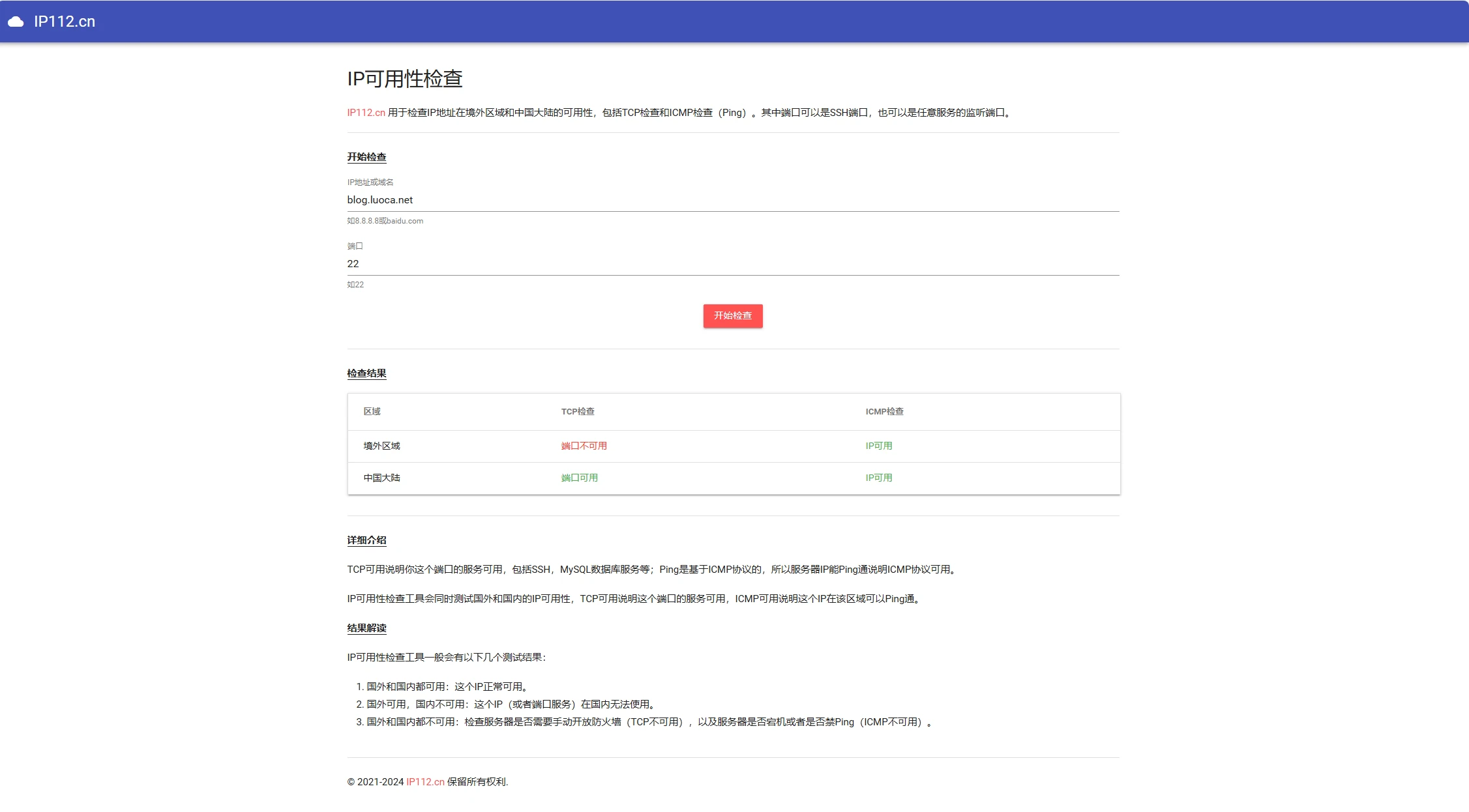Click list item 国外可用,国内不可用
Screen dimensions: 1469x812
511,704
